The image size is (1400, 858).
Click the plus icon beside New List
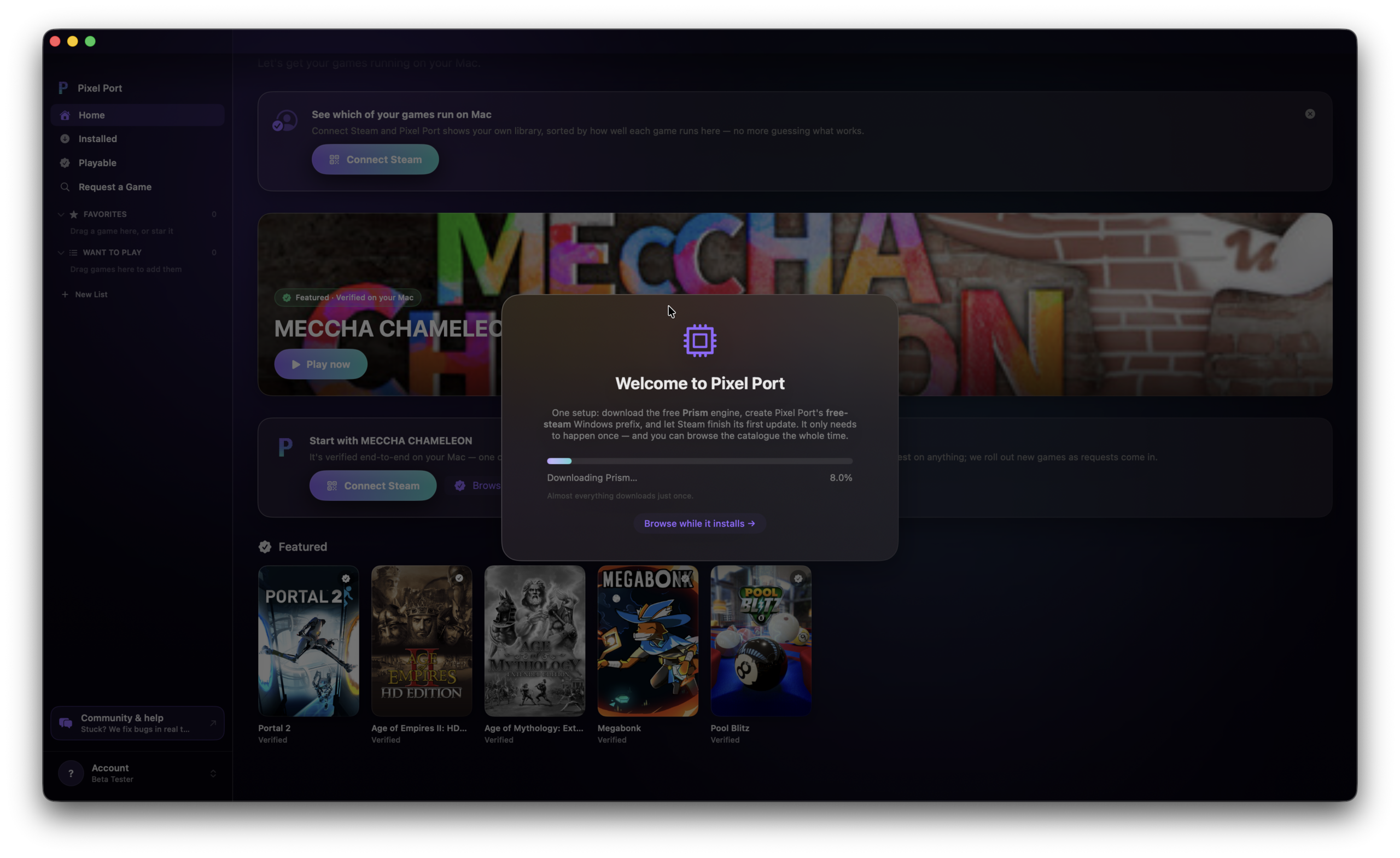tap(65, 294)
